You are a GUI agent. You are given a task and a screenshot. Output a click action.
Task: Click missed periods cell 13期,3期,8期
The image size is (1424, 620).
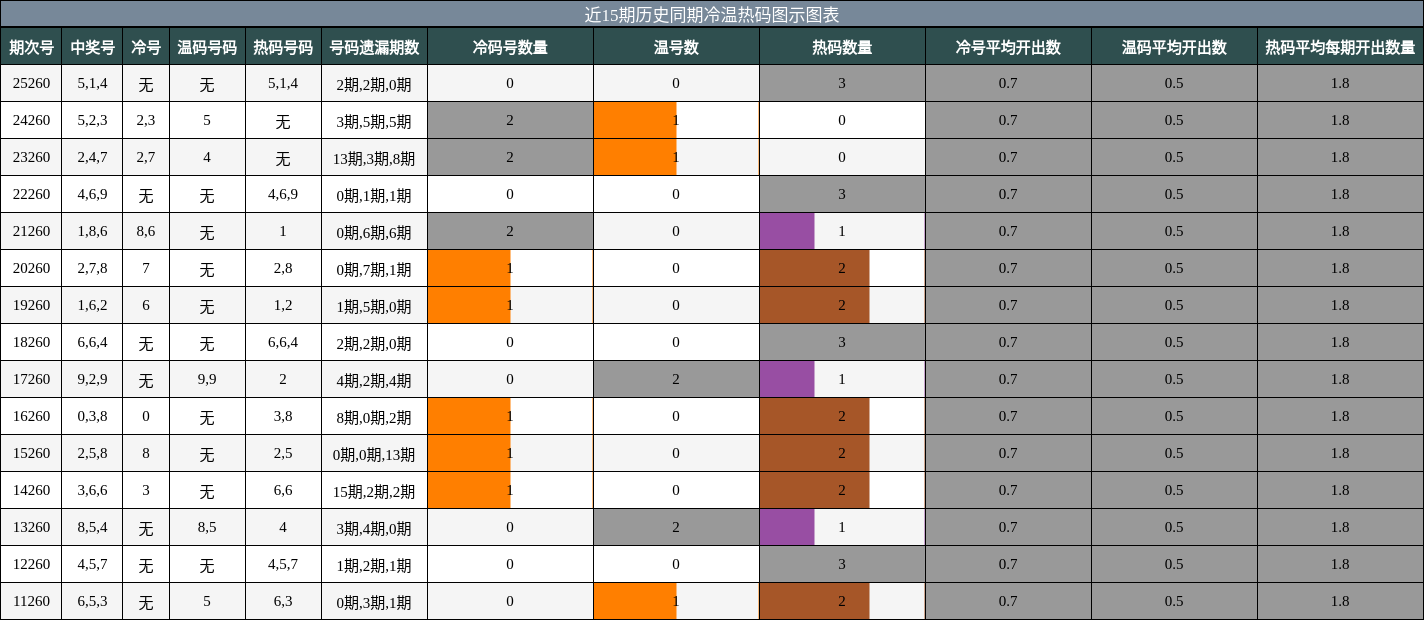(374, 158)
